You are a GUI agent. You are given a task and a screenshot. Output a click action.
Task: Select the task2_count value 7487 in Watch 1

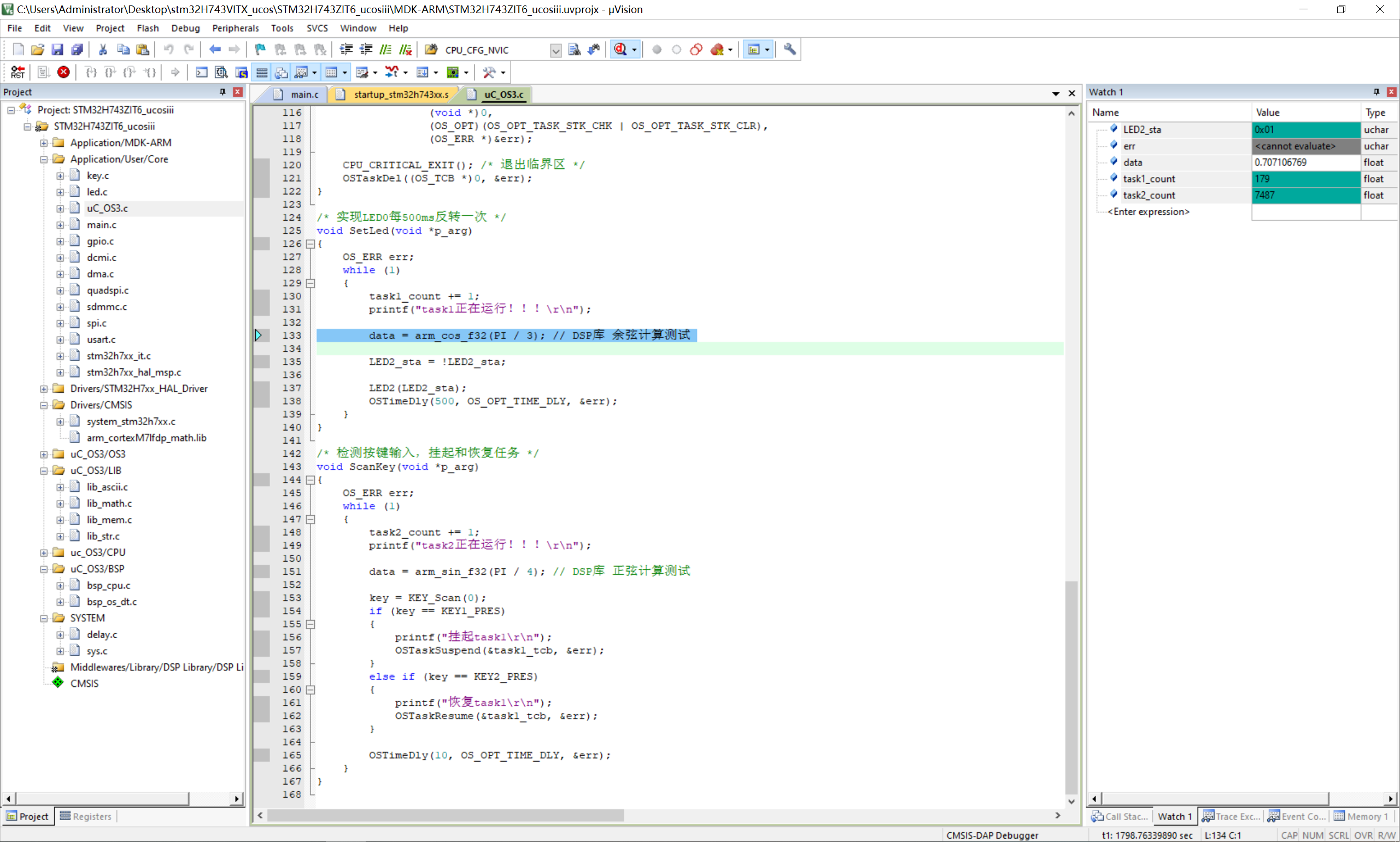point(1305,195)
